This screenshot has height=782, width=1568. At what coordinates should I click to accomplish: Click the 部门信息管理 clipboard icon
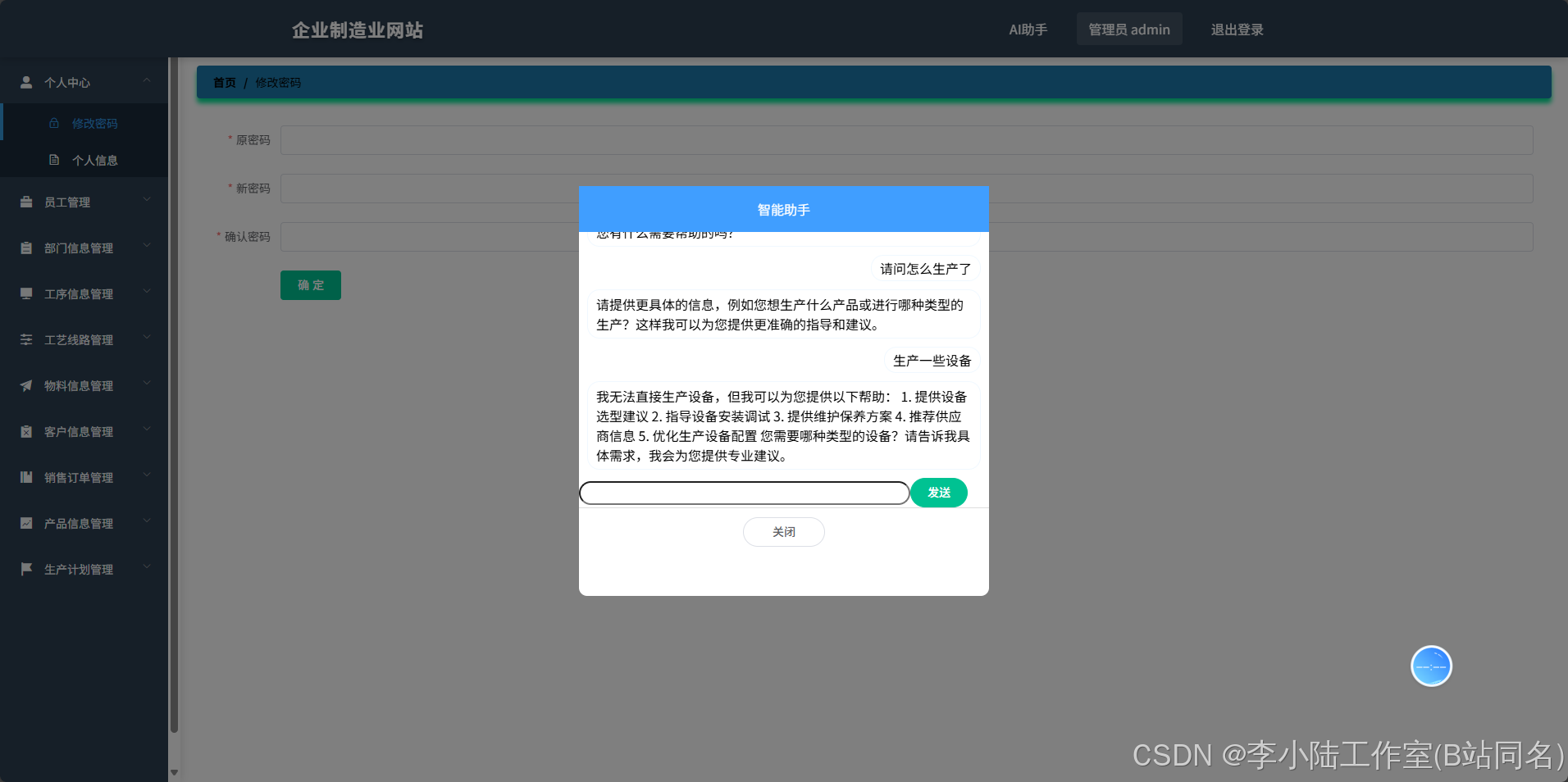25,248
